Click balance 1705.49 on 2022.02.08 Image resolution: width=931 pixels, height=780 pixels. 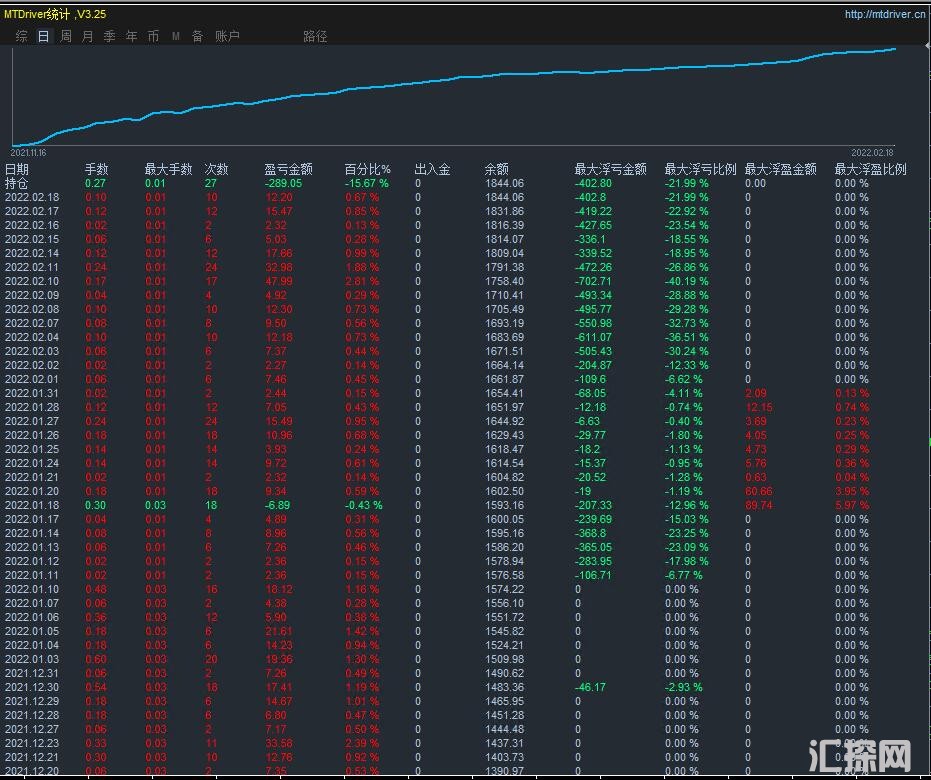click(x=505, y=309)
